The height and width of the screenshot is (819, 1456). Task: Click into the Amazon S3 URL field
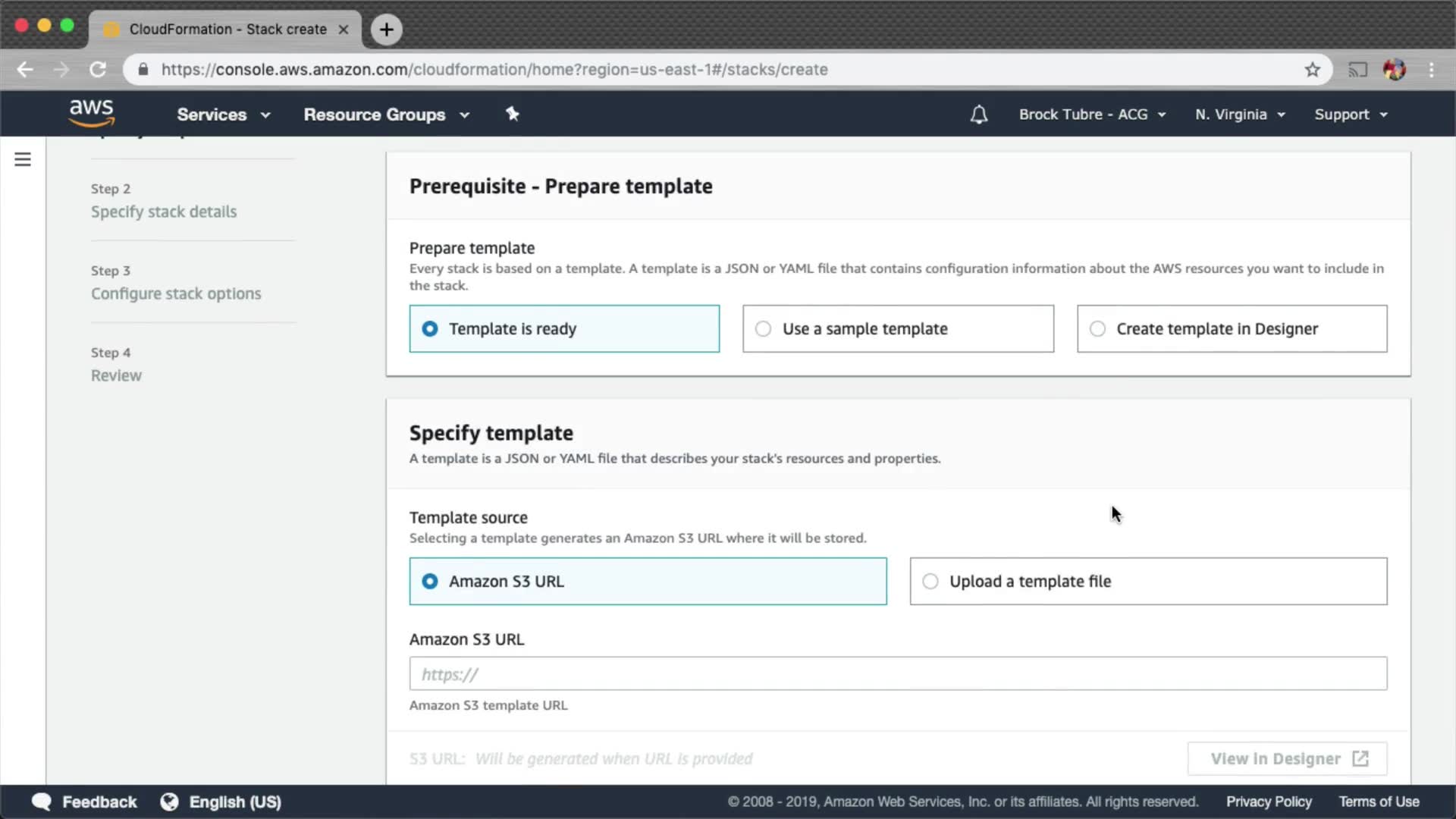point(898,673)
